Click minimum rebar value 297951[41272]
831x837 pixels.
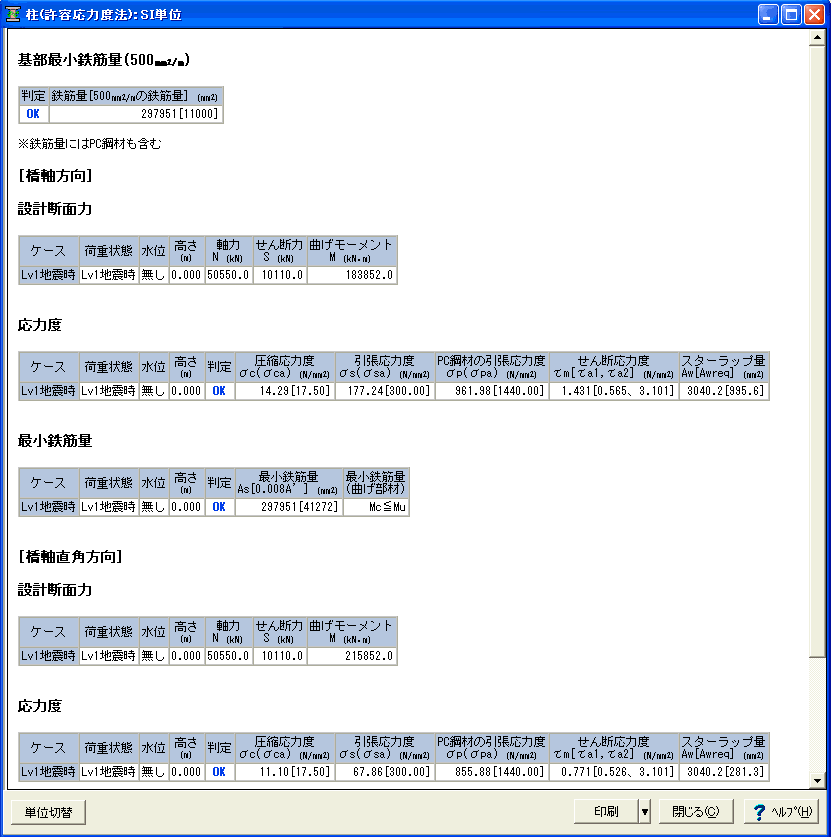289,507
